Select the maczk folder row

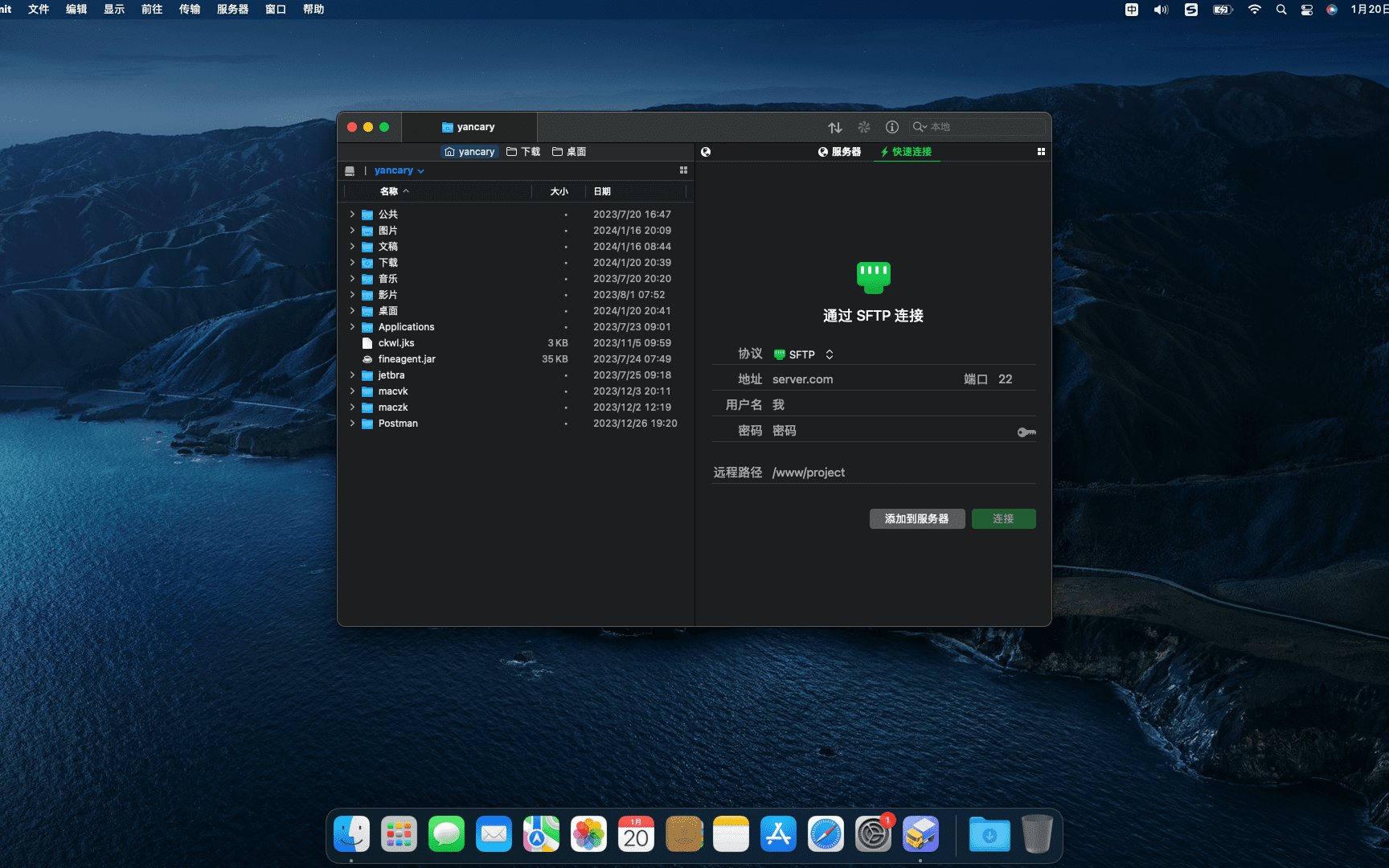[514, 407]
